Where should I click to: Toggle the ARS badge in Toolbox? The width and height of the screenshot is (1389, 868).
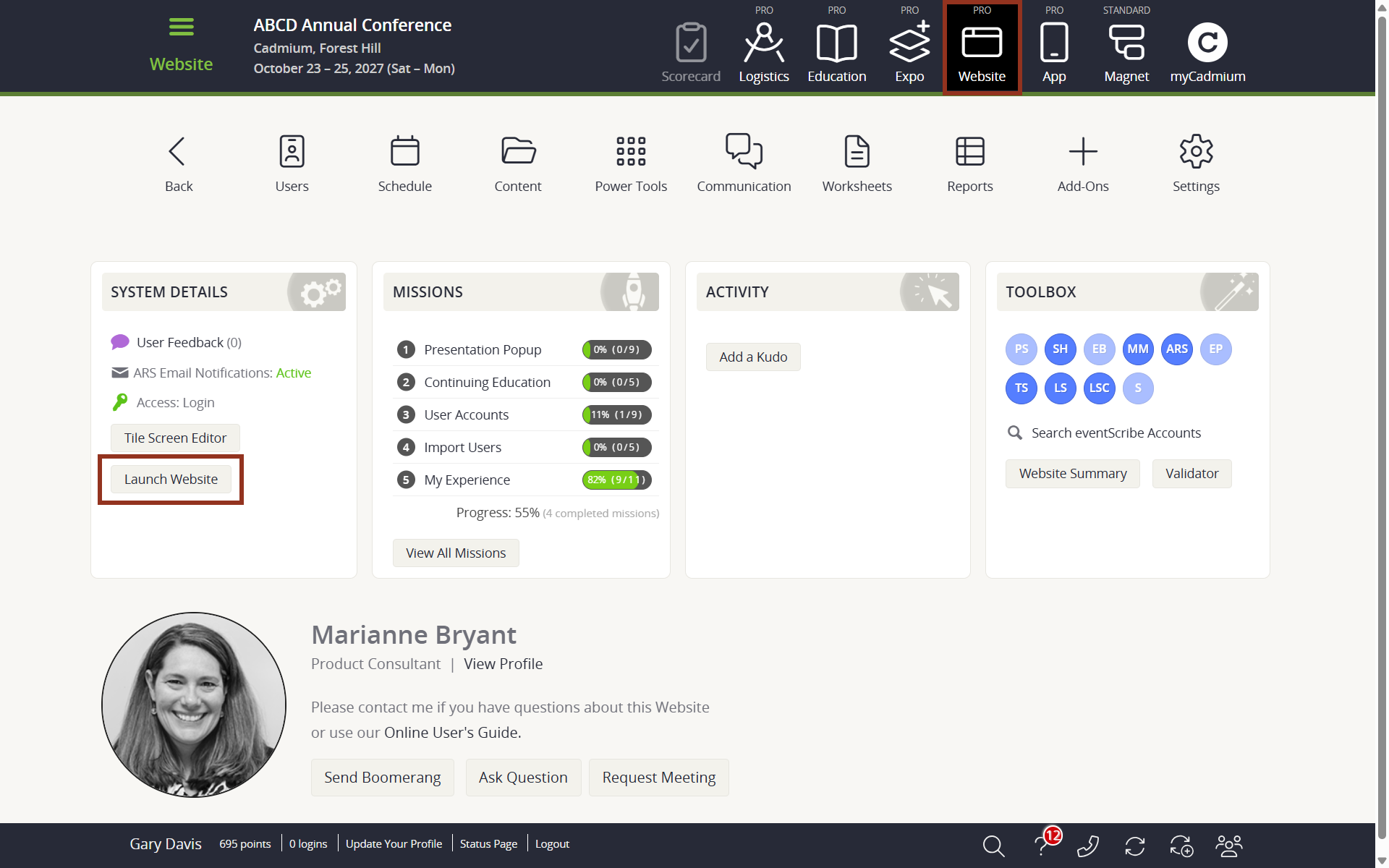(1176, 349)
